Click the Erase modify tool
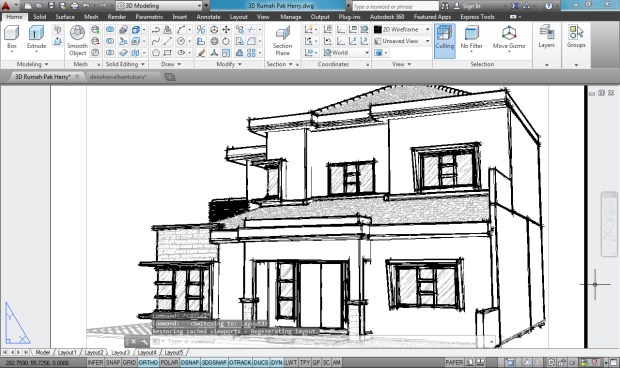The width and height of the screenshot is (620, 368). point(201,53)
